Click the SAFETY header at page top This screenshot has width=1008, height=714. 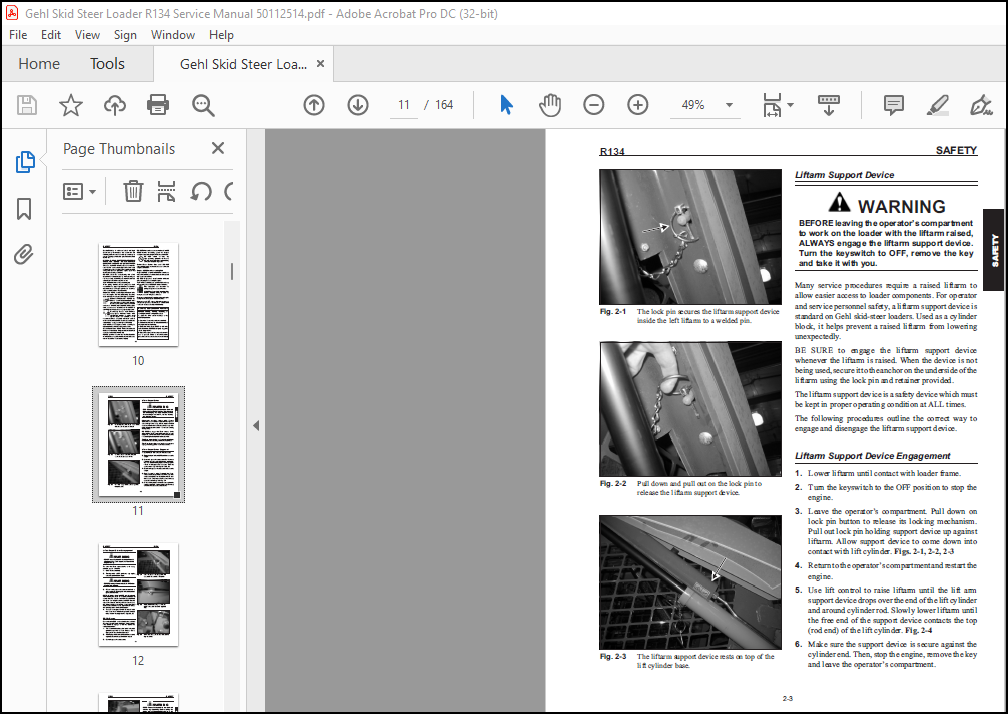[x=956, y=150]
